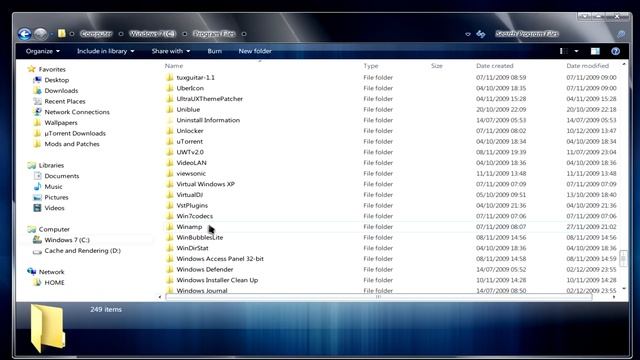Change the view with the views icon
Screen dimensions: 640x360
click(x=564, y=51)
